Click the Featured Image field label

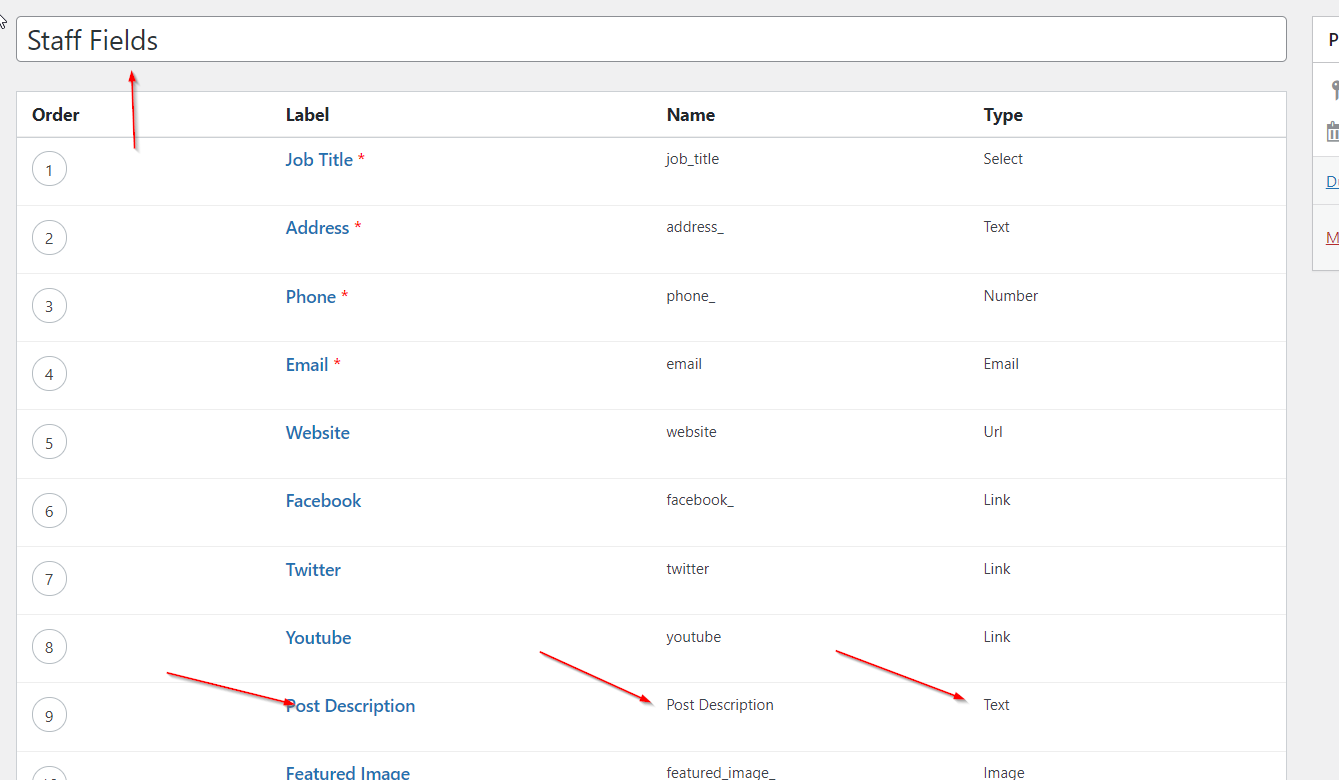point(347,772)
